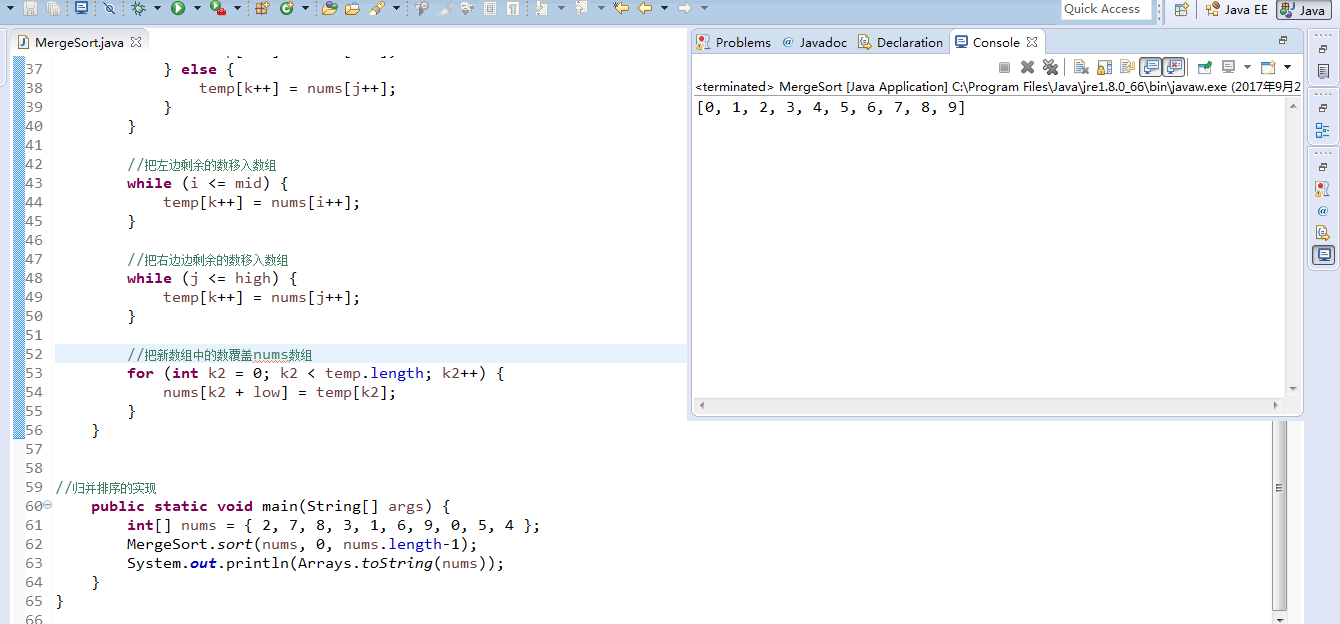Click the Open Perspective icon
Image resolution: width=1340 pixels, height=624 pixels.
coord(1182,9)
